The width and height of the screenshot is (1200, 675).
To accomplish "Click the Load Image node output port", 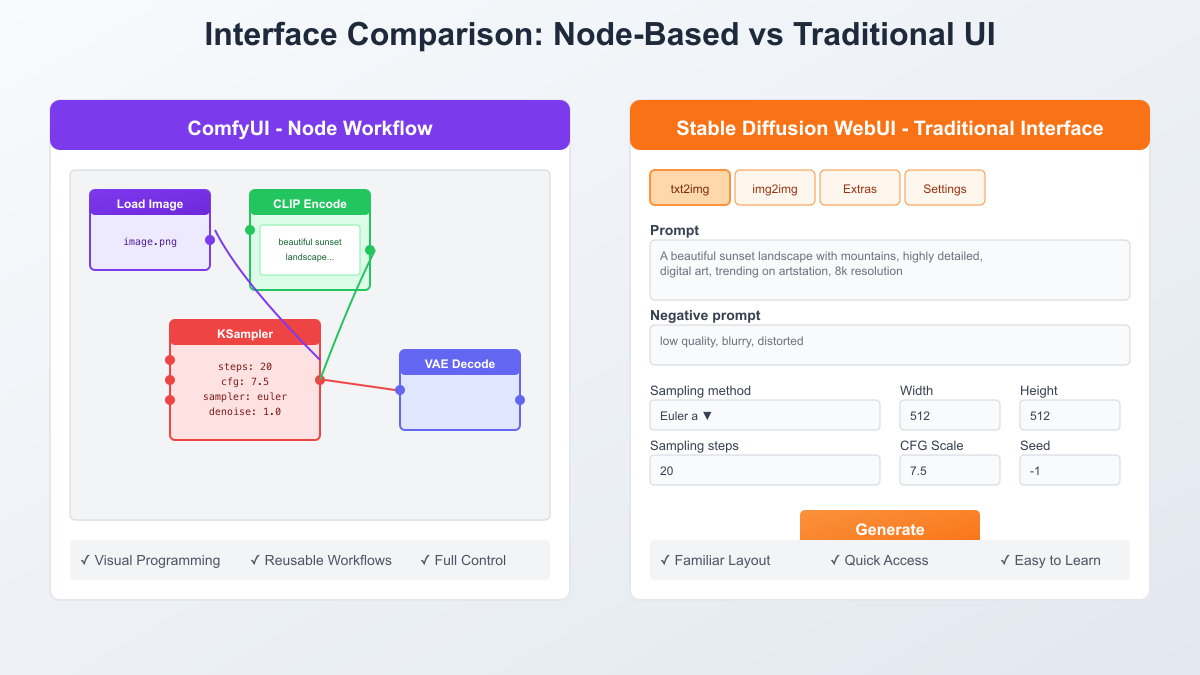I will 210,240.
